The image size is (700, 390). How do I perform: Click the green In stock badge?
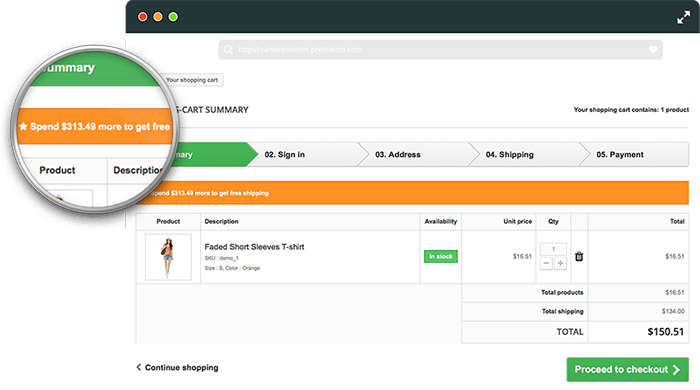click(441, 257)
